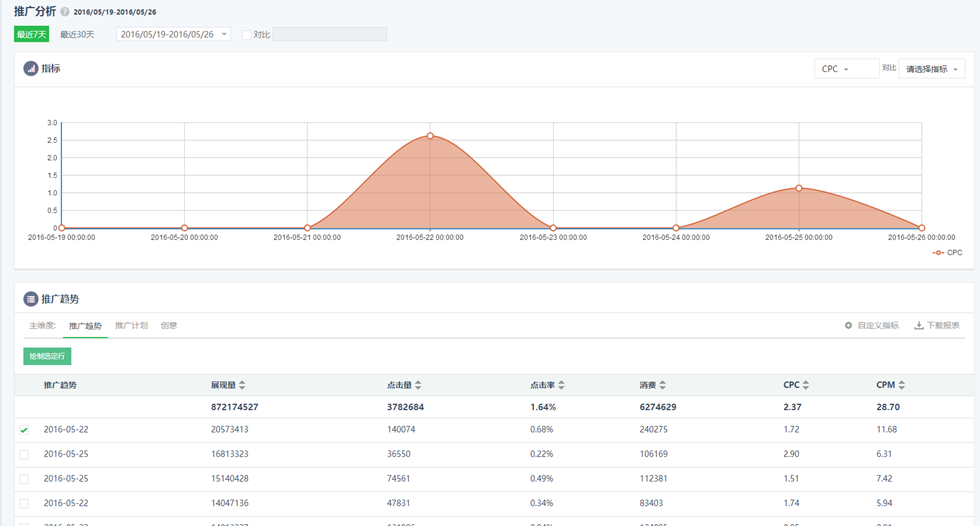This screenshot has height=526, width=980.
Task: Select the 最近30天 time range
Action: (77, 34)
